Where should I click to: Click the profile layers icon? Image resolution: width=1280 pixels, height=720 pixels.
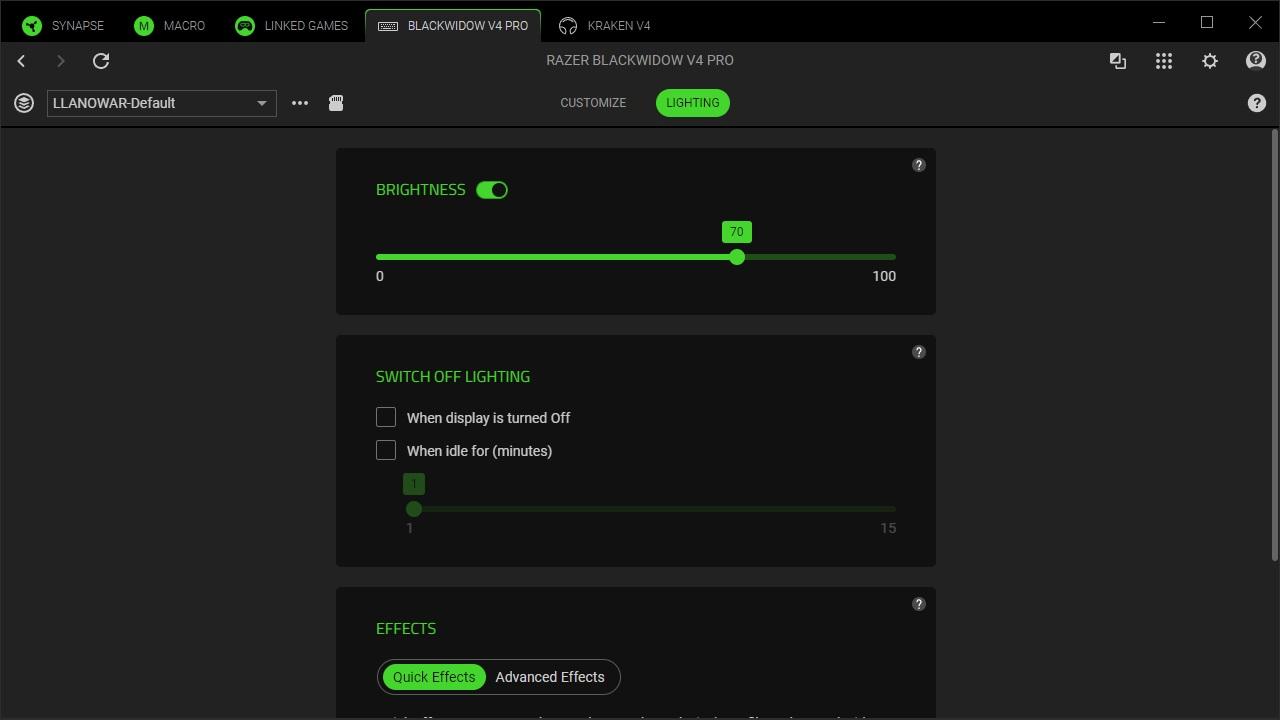[x=24, y=103]
